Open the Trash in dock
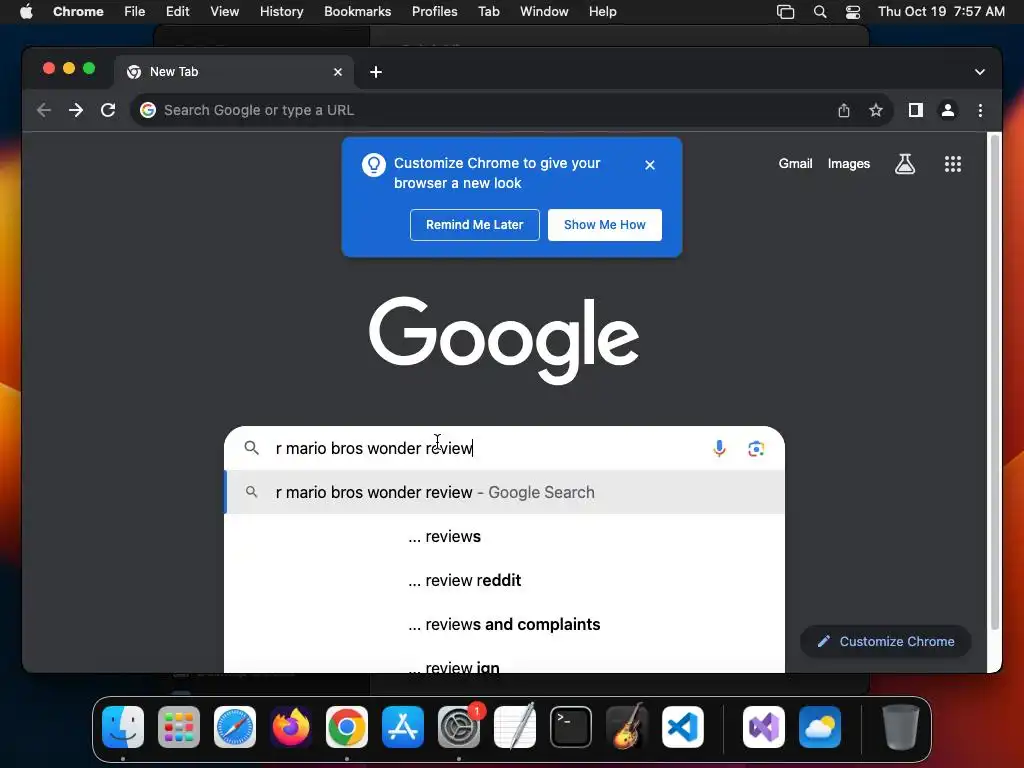 pyautogui.click(x=901, y=727)
